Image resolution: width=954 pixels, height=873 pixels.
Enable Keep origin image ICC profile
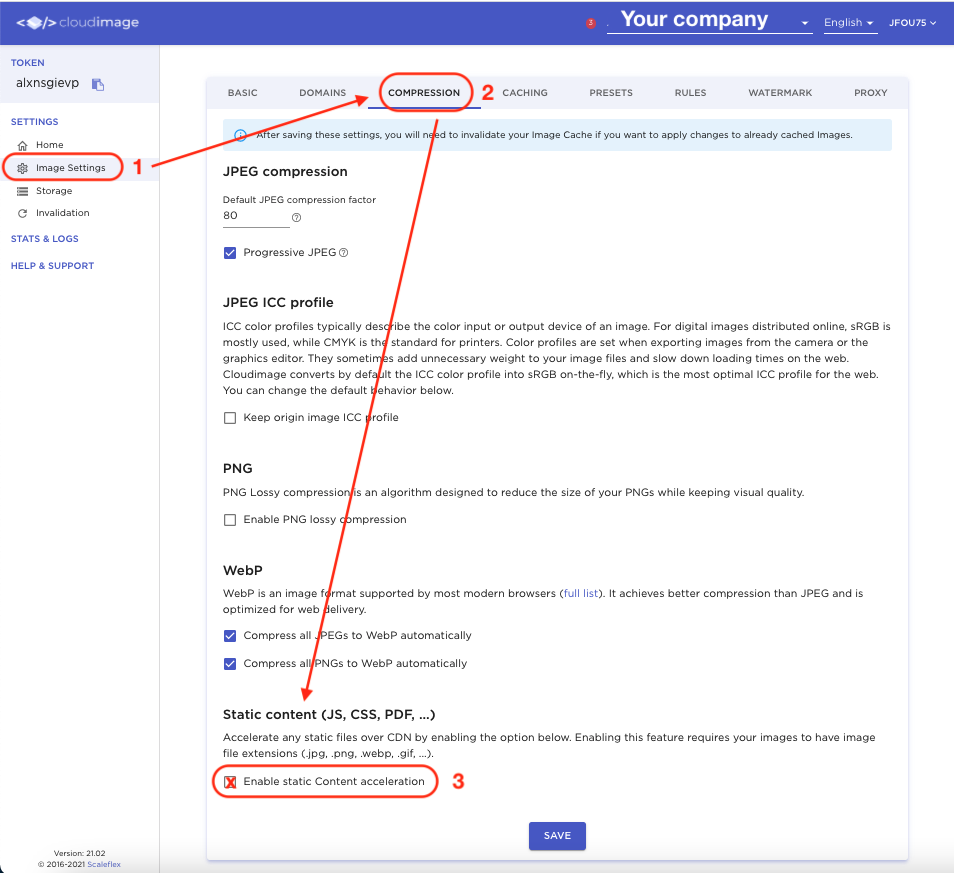click(230, 417)
